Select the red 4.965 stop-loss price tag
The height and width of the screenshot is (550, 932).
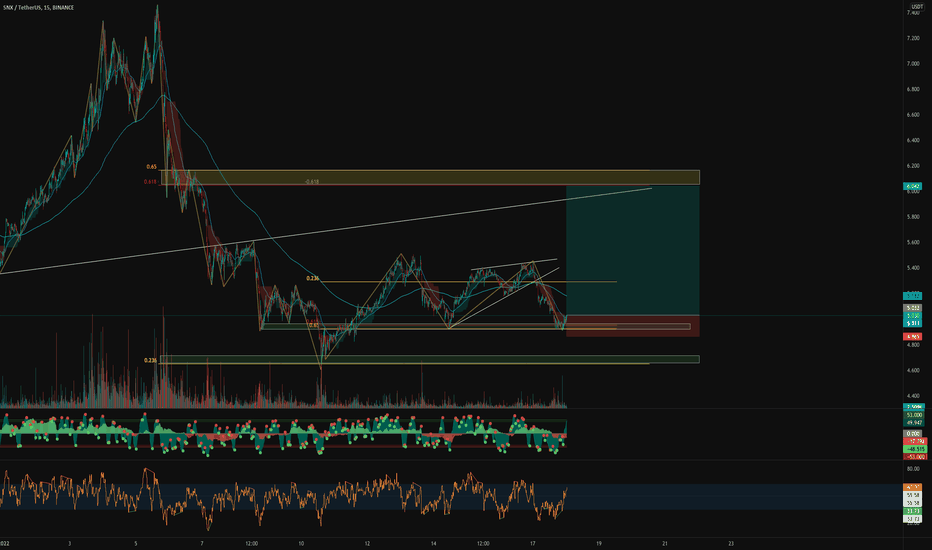pyautogui.click(x=912, y=337)
